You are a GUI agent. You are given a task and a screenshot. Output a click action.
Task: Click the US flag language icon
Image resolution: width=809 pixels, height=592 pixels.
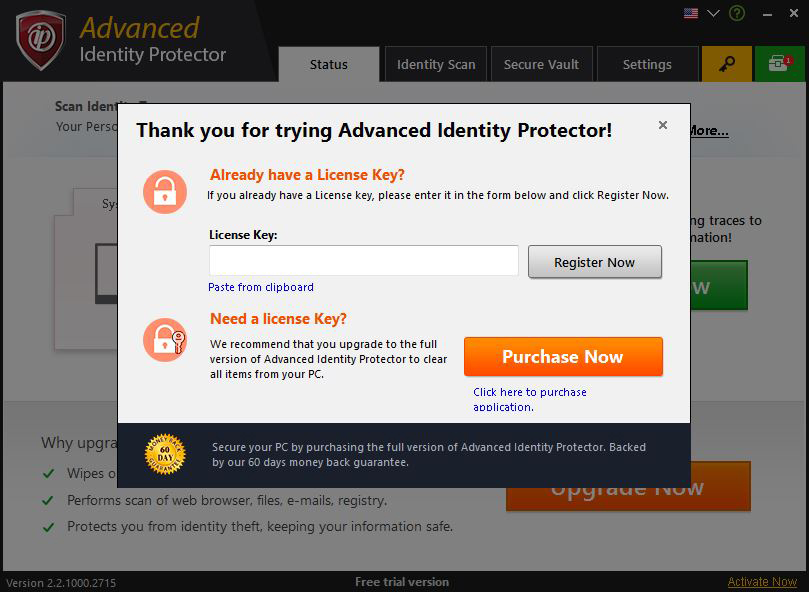pos(691,13)
